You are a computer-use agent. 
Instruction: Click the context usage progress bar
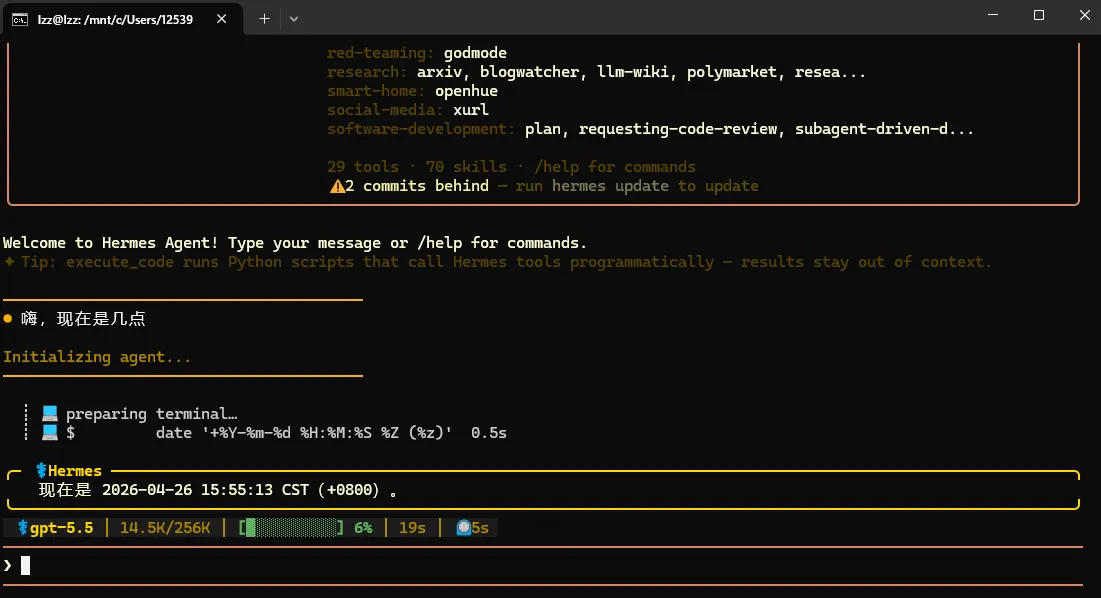291,528
